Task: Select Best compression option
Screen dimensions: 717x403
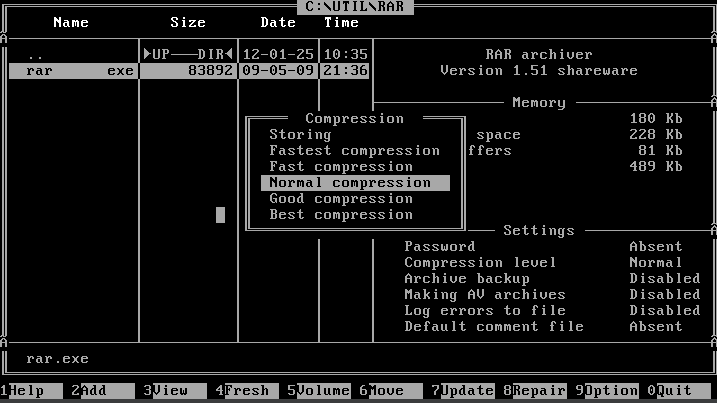Action: tap(341, 215)
